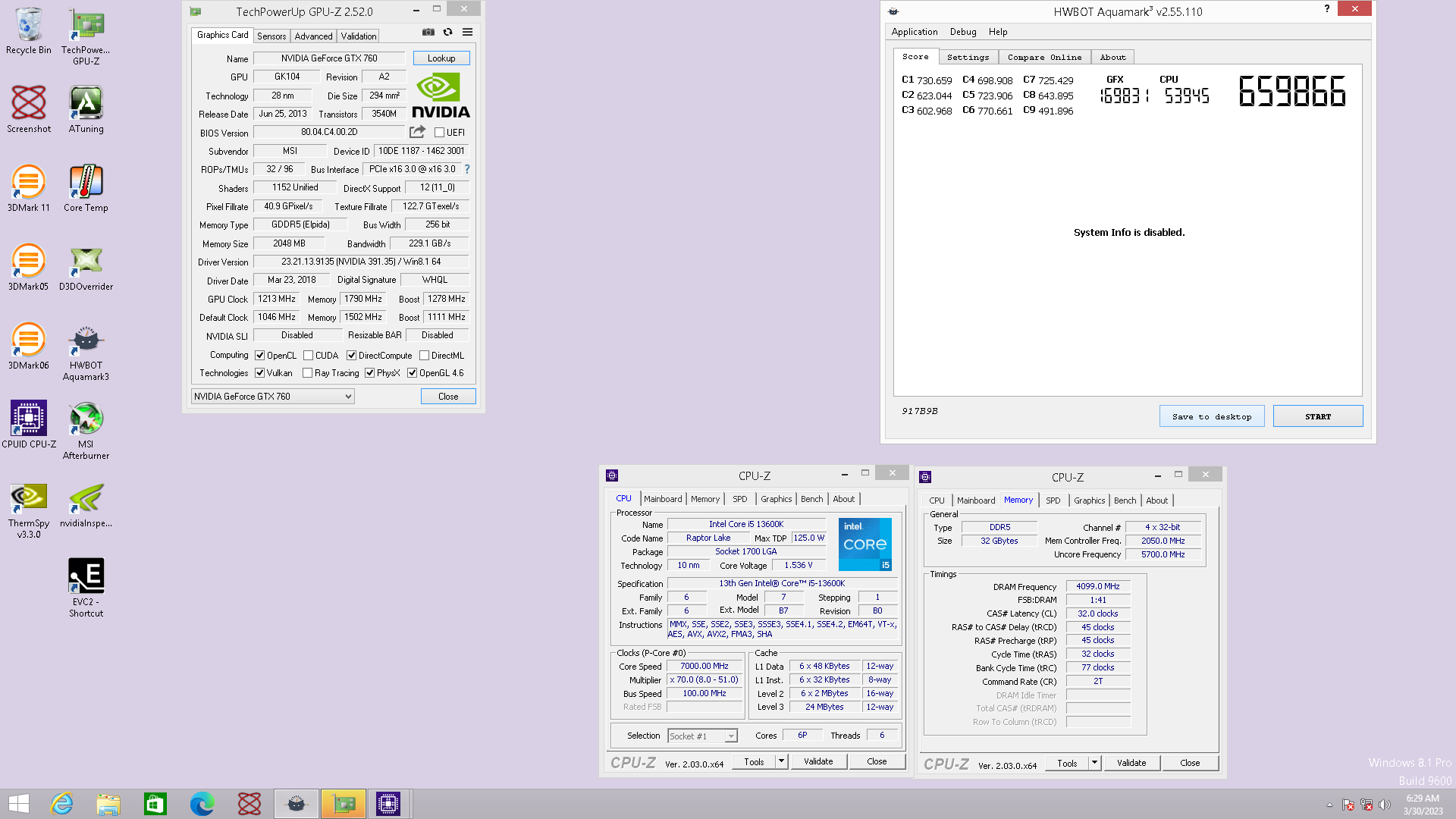Toggle CUDA checkbox
The image size is (1456, 819).
[x=309, y=356]
